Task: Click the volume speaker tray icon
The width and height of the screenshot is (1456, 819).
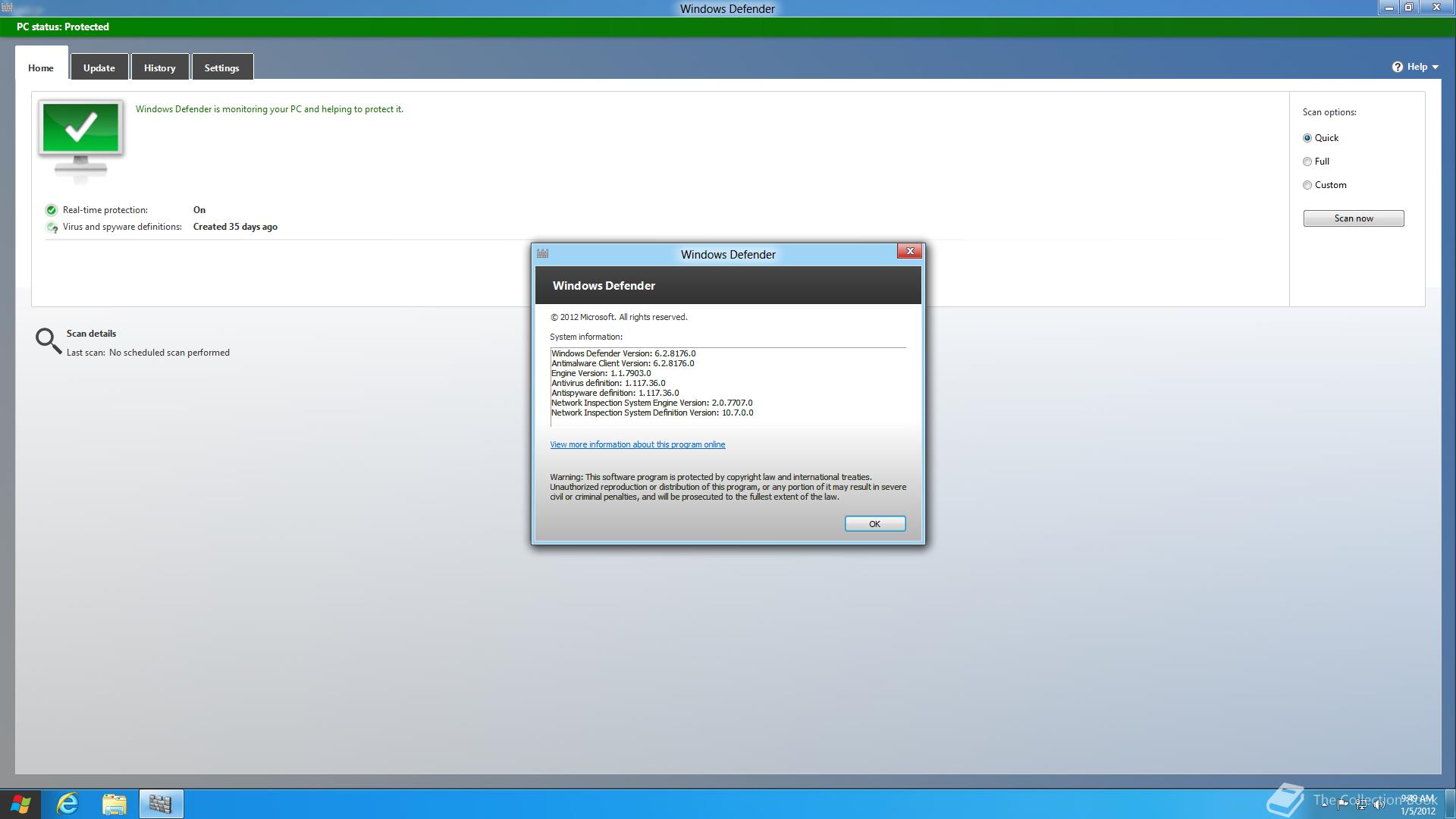Action: tap(1379, 805)
